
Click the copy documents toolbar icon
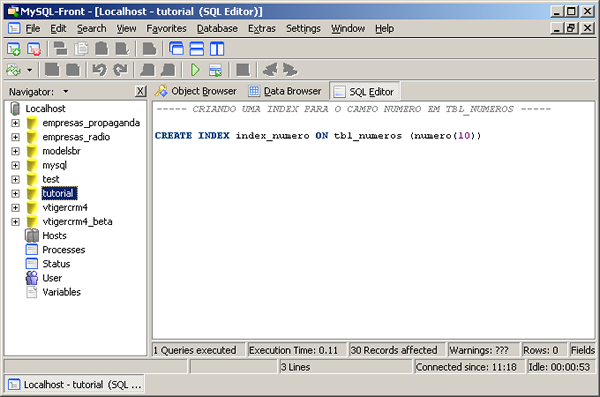[81, 49]
